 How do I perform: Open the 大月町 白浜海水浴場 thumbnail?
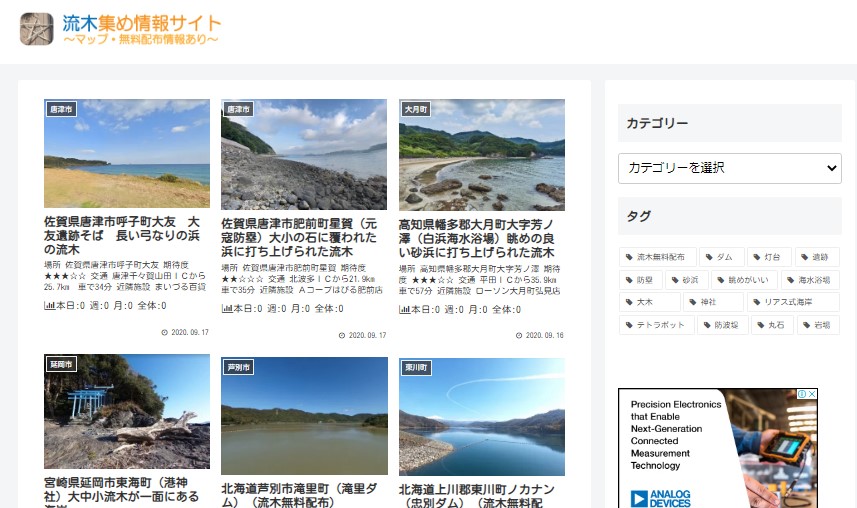click(482, 155)
